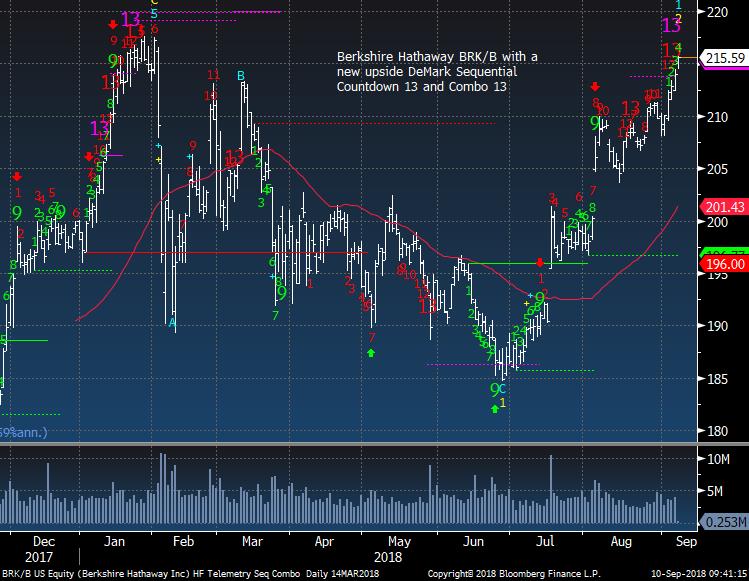Click the cyan C label at June low
749x581 pixels.
tap(502, 389)
